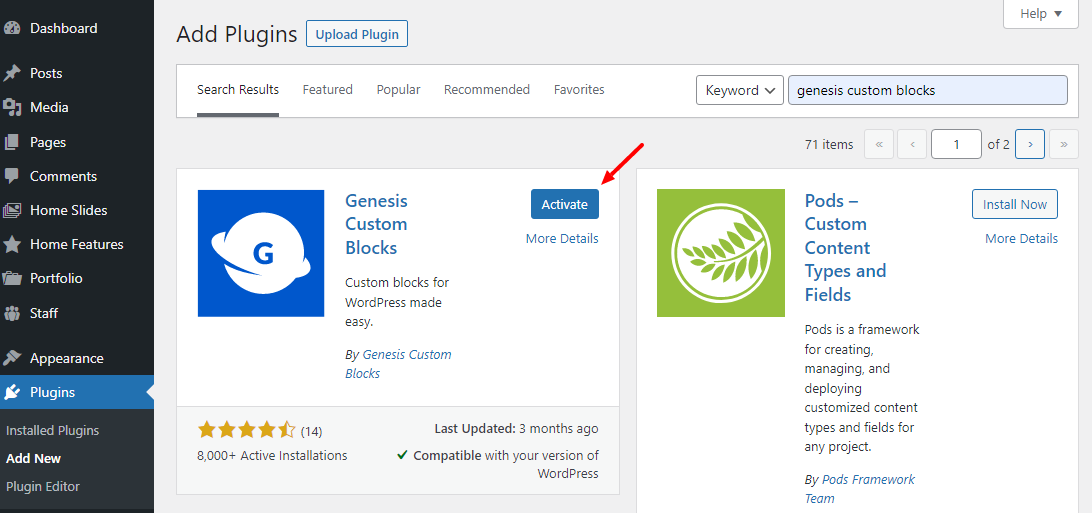Go to next page of results
Screen dimensions: 1092x513
1030,144
